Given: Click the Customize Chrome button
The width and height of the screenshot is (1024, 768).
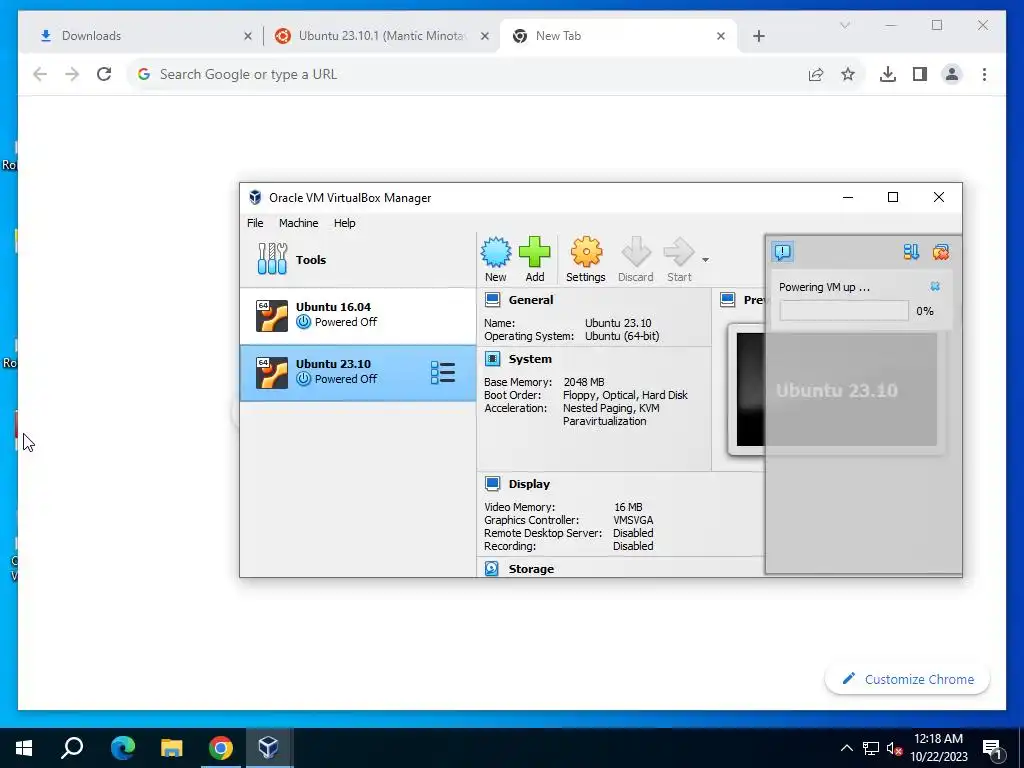Looking at the screenshot, I should 908,679.
